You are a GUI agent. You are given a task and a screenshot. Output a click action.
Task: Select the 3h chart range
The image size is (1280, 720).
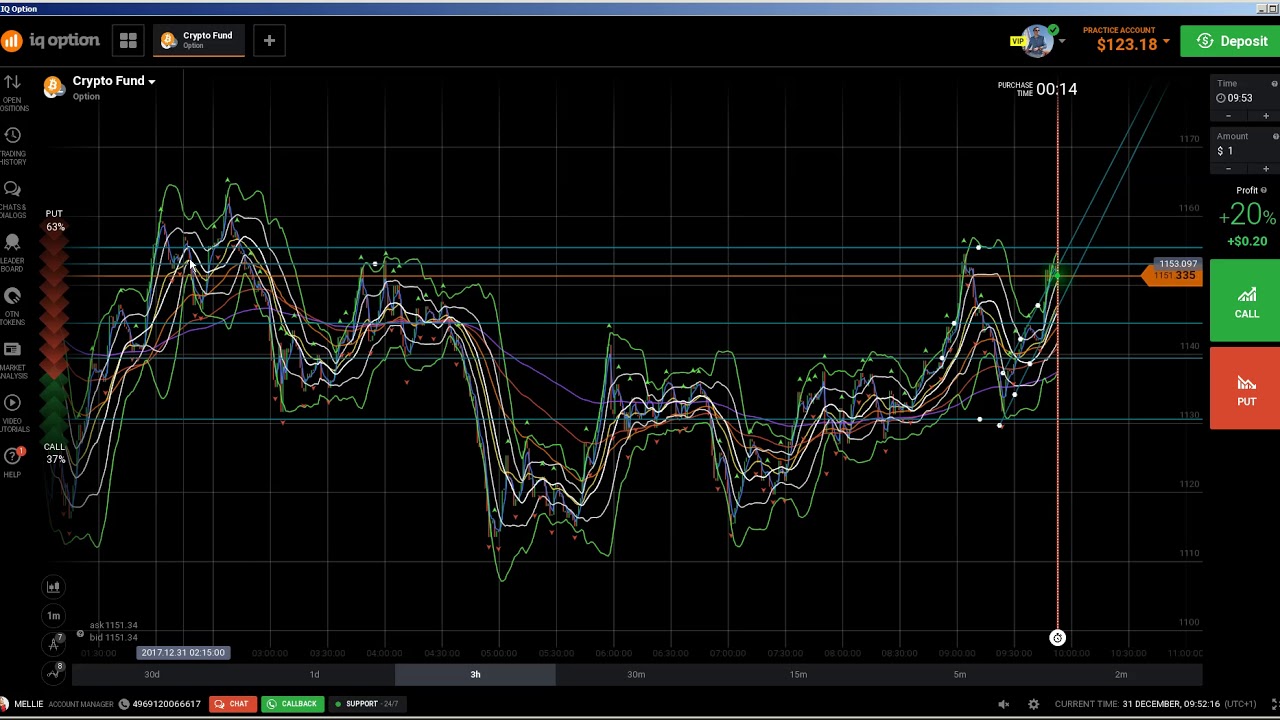coord(475,674)
